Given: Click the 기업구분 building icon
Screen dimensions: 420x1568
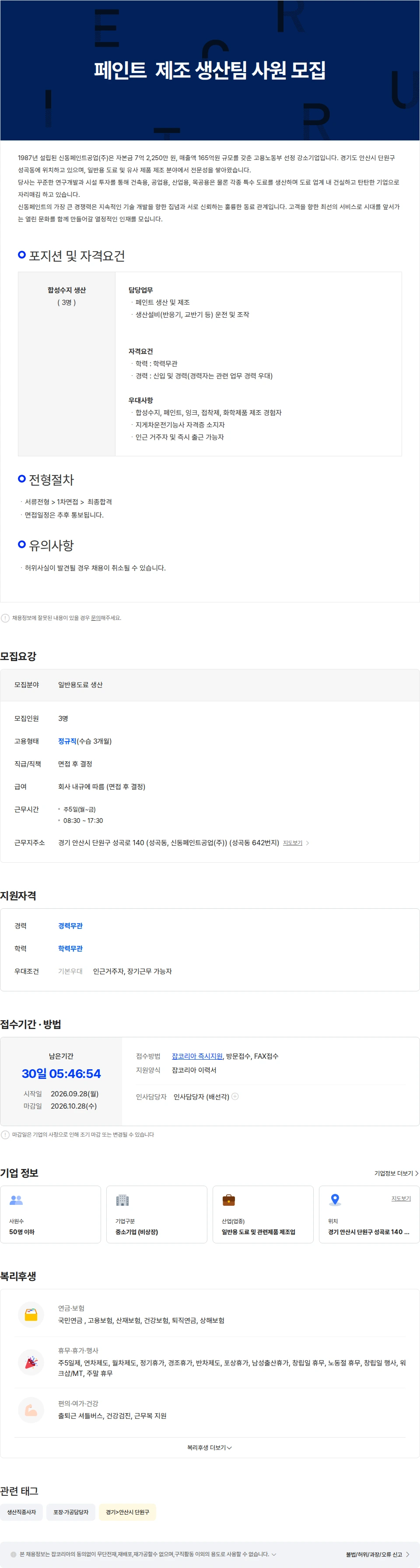Looking at the screenshot, I should click(122, 1200).
